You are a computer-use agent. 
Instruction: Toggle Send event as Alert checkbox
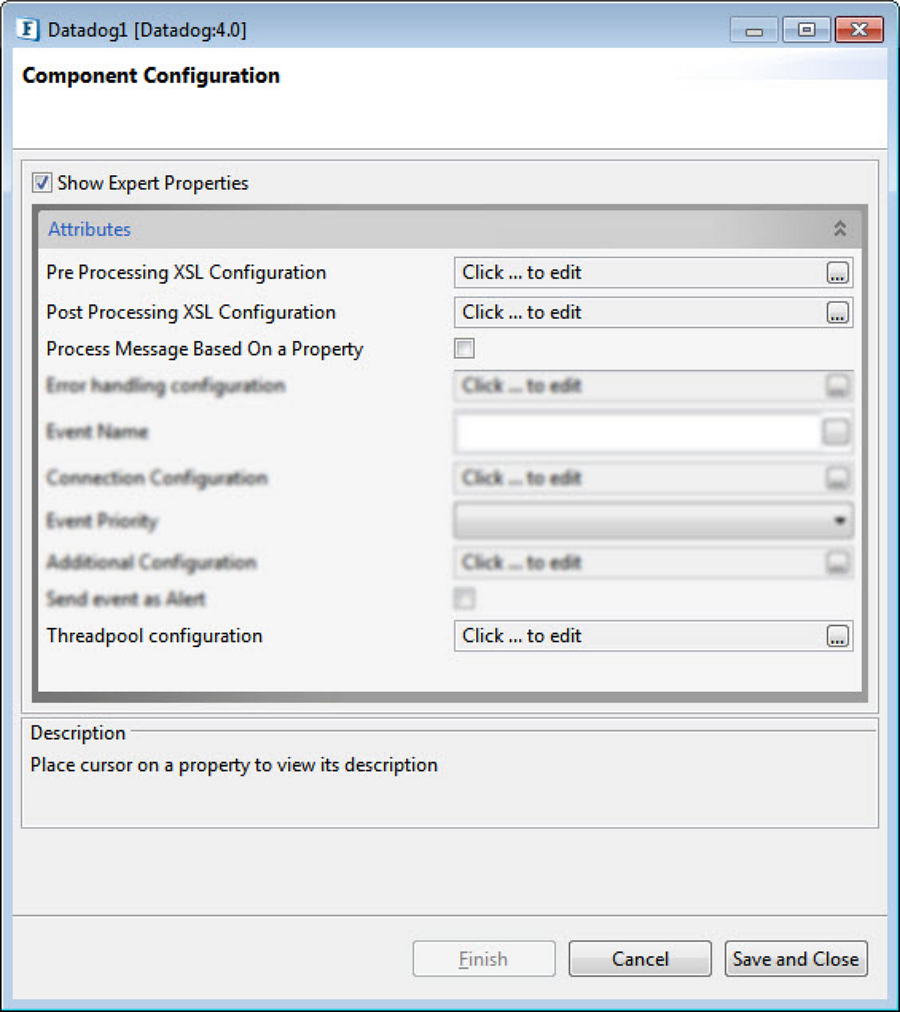(x=464, y=599)
